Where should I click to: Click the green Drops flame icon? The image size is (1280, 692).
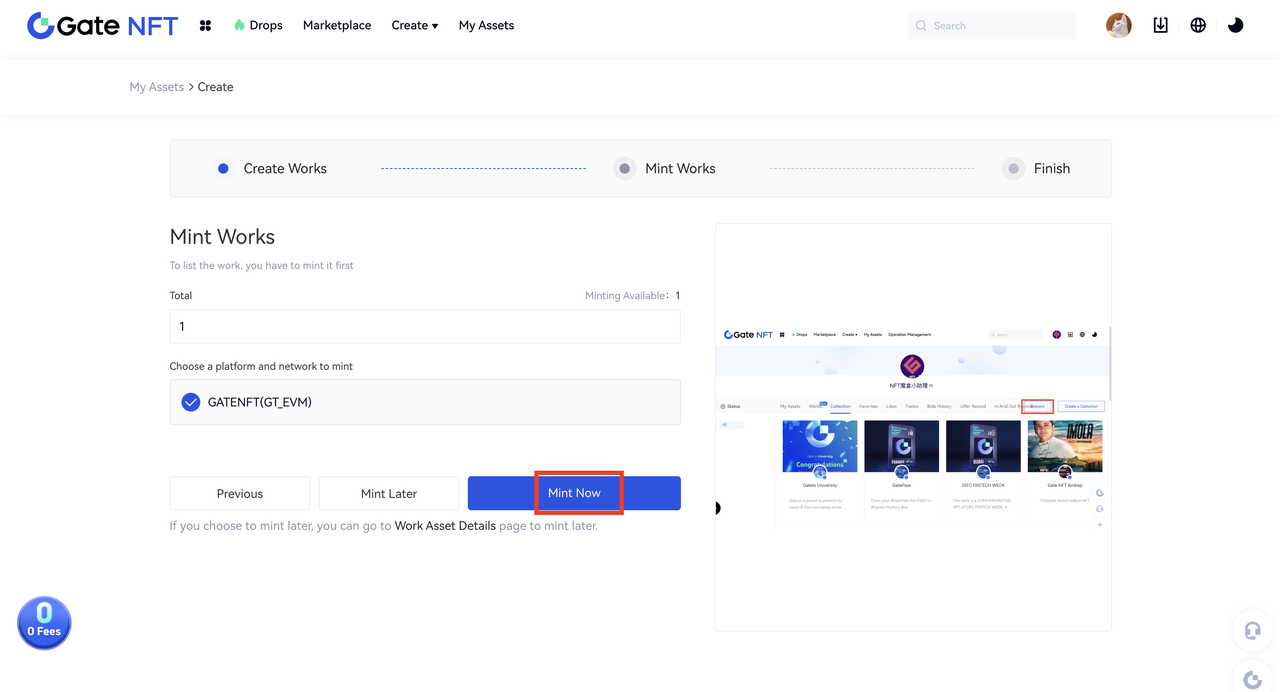pos(239,26)
